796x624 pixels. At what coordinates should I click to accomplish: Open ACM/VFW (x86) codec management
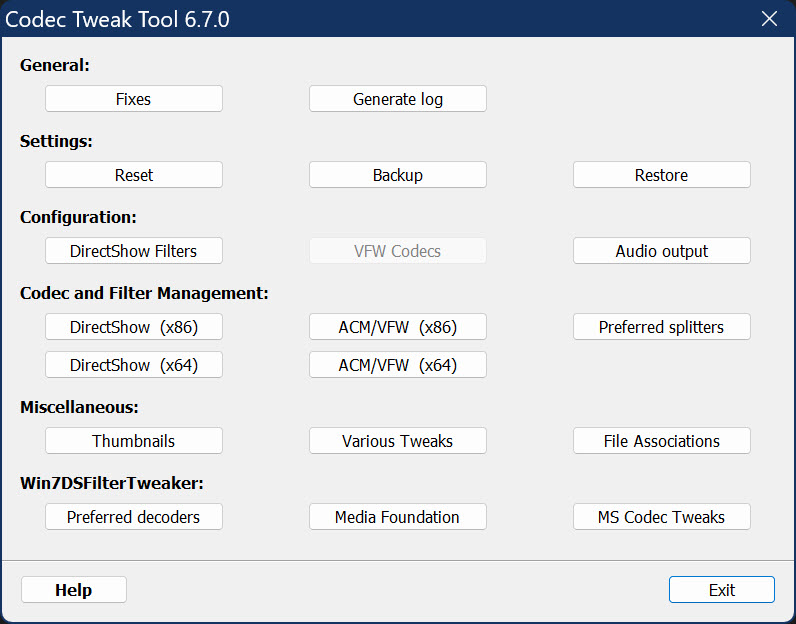(x=397, y=327)
